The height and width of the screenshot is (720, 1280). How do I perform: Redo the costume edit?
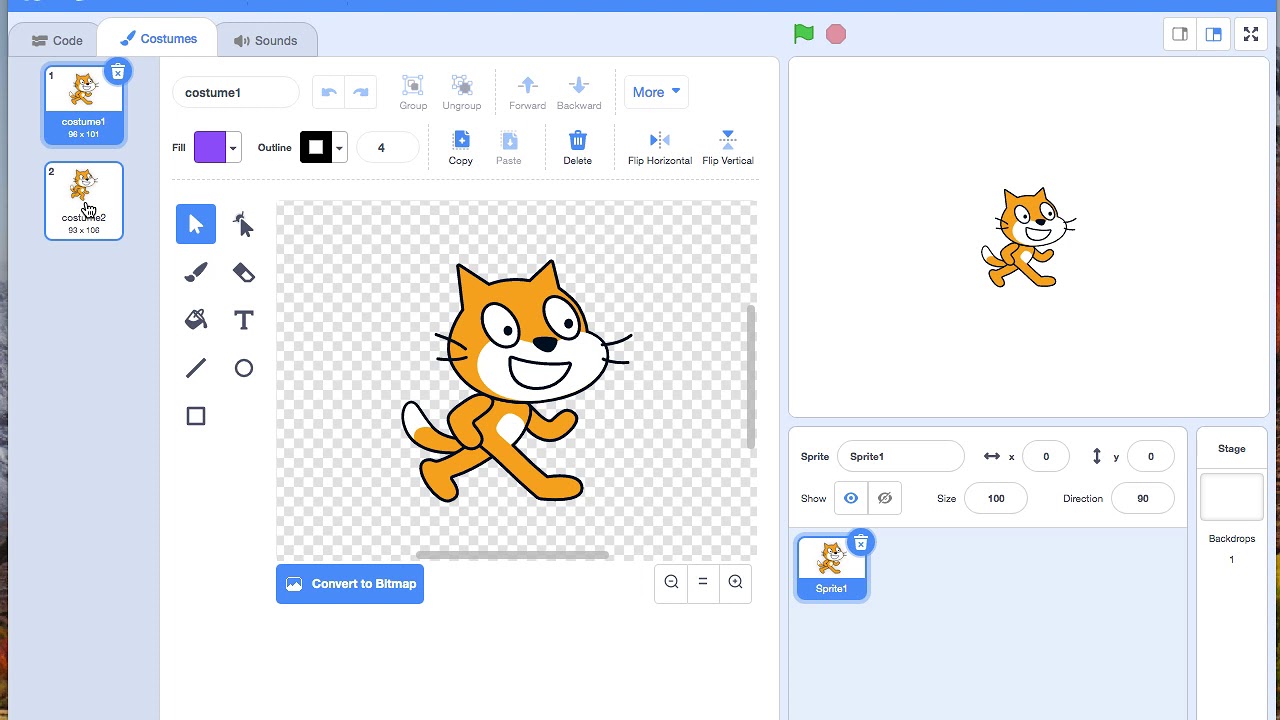[361, 92]
